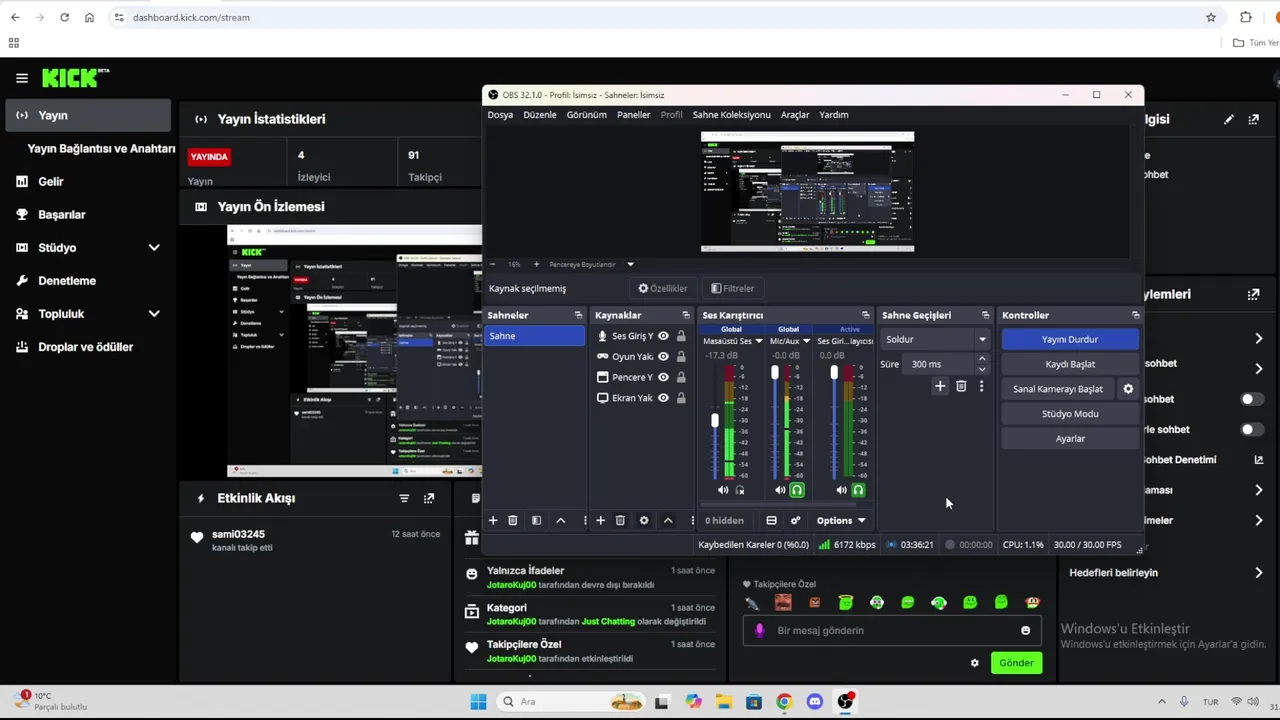The height and width of the screenshot is (720, 1280).
Task: Click the green Gönder send button
Action: click(1016, 663)
